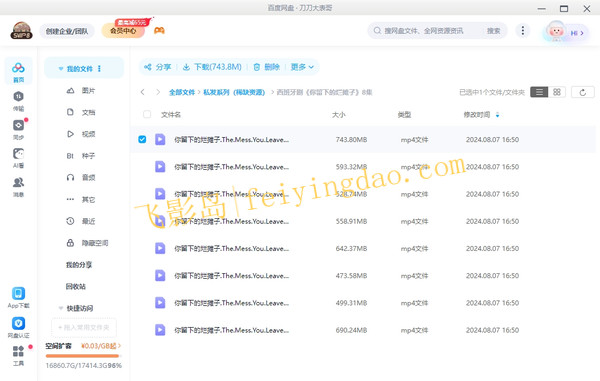Click video icon of 593.32MB file

point(160,166)
